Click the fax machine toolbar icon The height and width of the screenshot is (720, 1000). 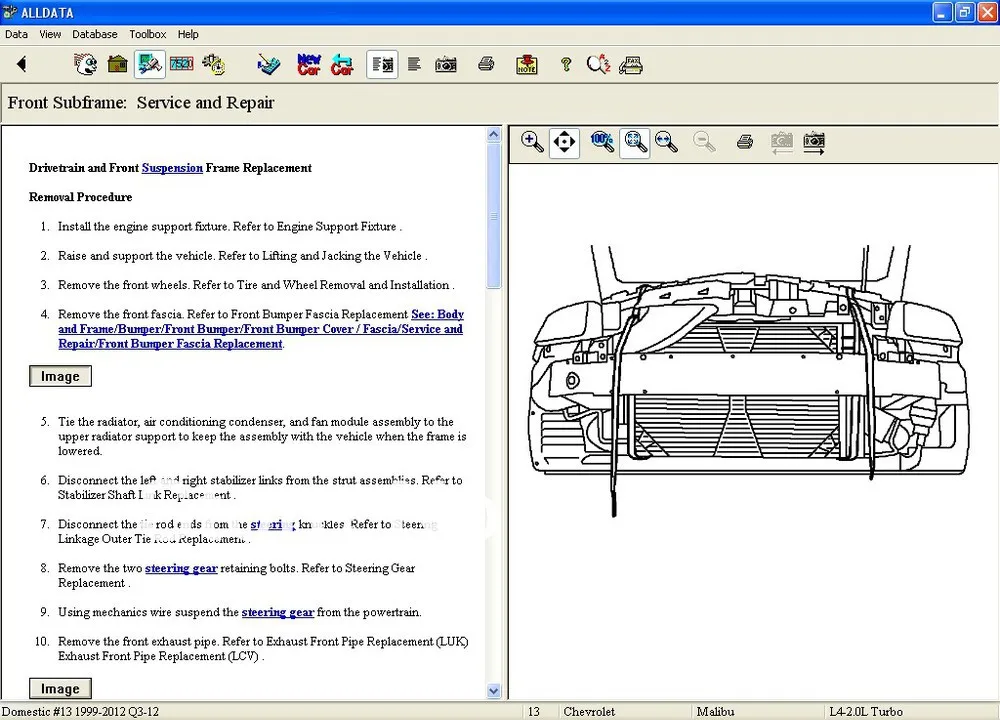coord(630,64)
